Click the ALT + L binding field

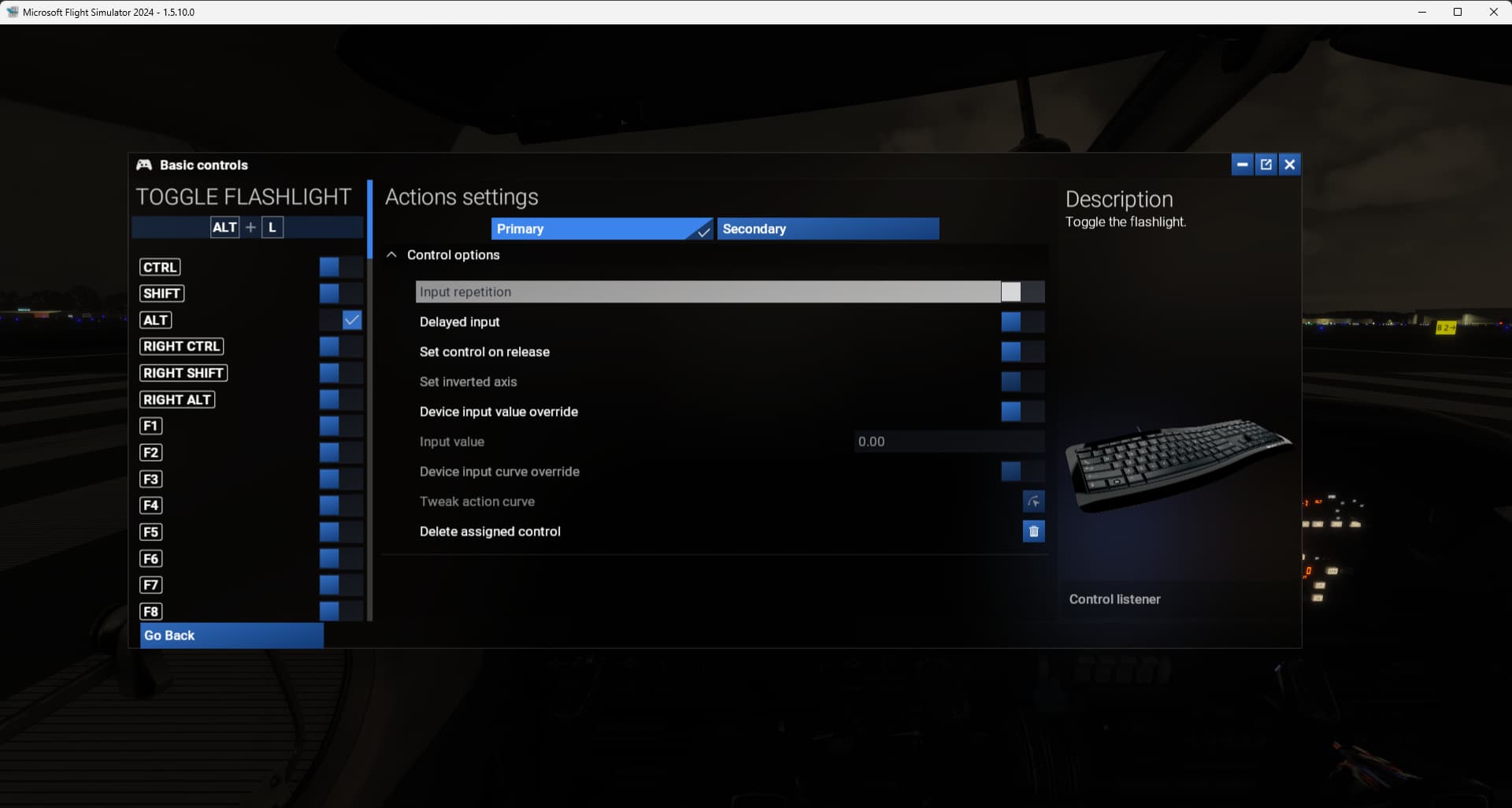[247, 228]
